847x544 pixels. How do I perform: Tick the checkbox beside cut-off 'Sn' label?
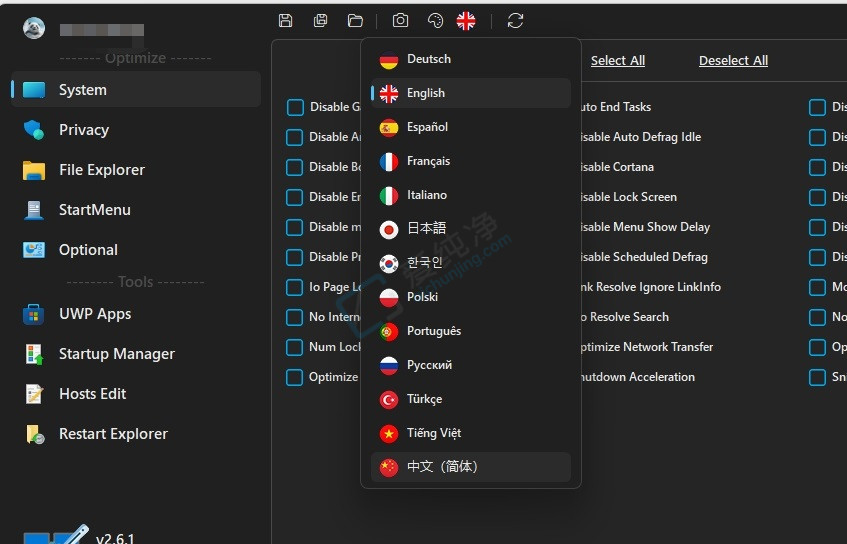(817, 377)
